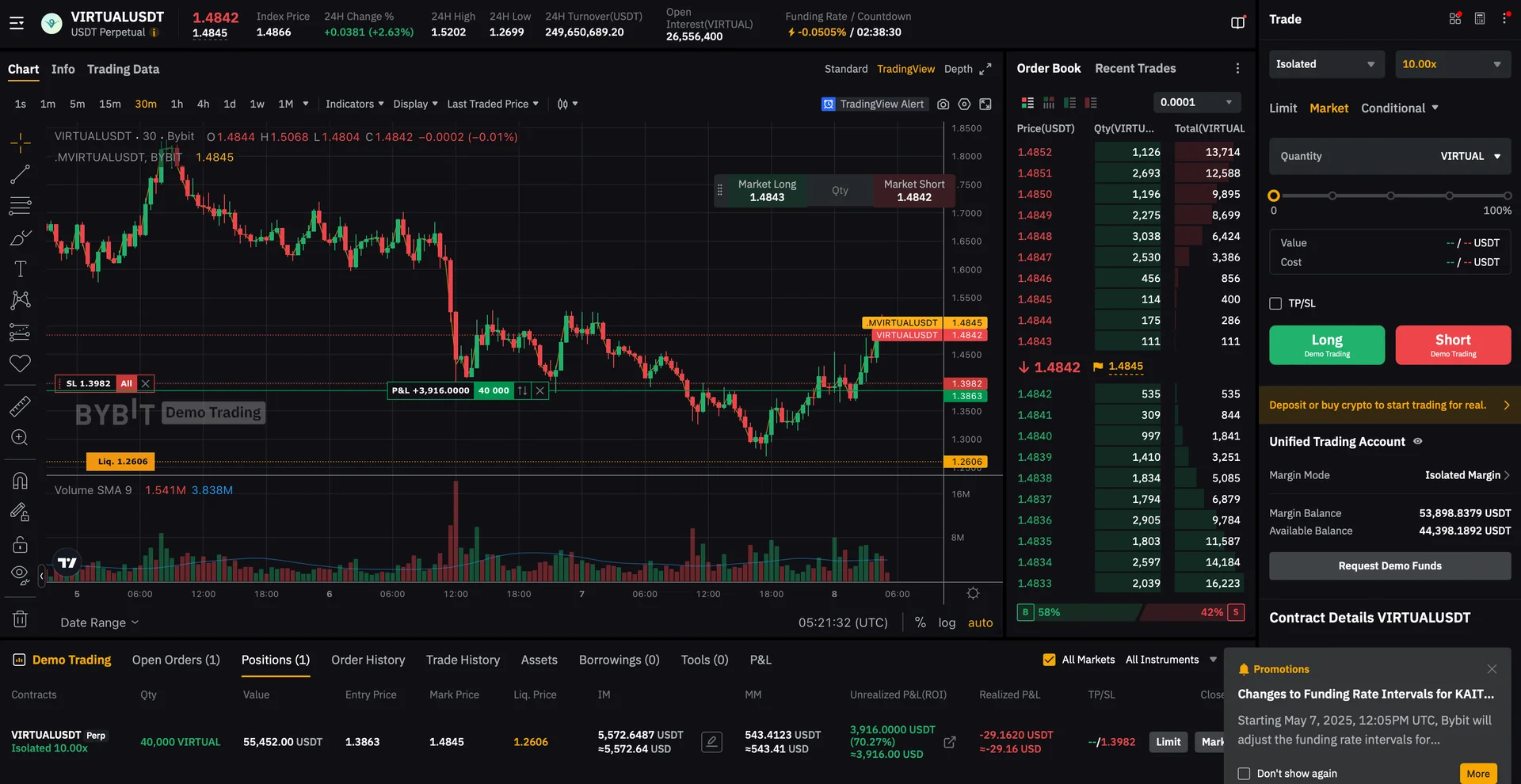The width and height of the screenshot is (1521, 784).
Task: Open the forecasting and measurement tools
Action: (x=21, y=333)
